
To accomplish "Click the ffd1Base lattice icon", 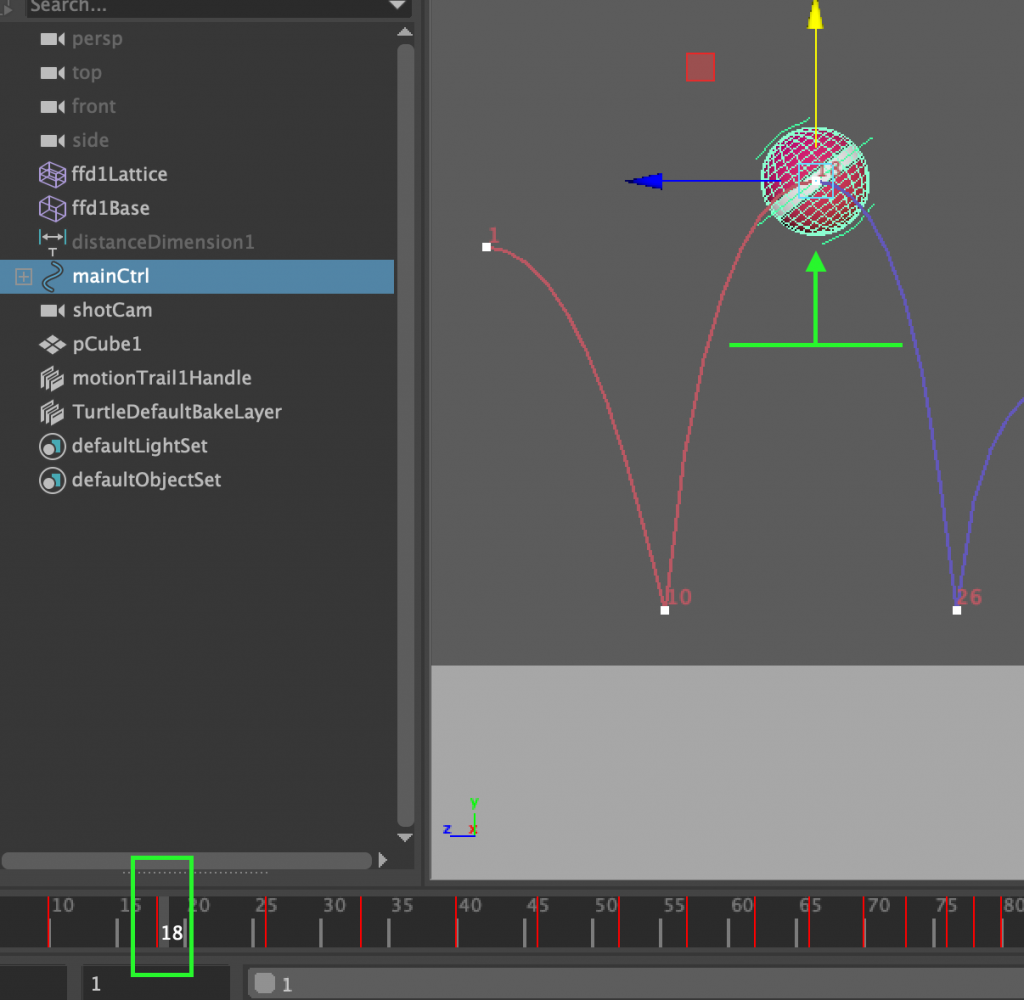I will 52,208.
